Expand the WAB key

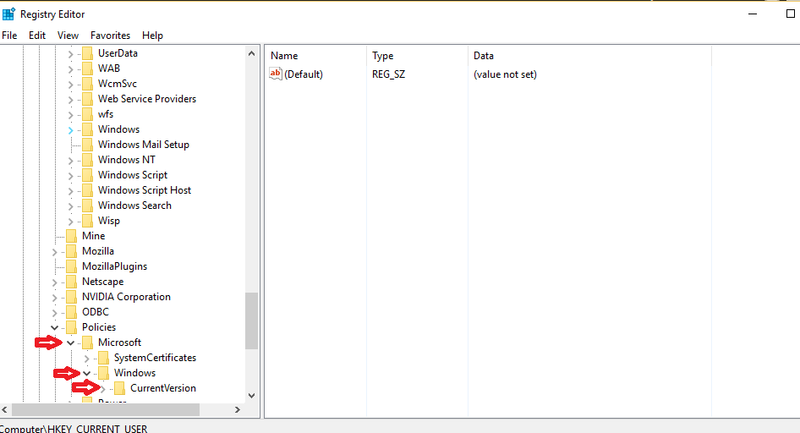pyautogui.click(x=70, y=69)
